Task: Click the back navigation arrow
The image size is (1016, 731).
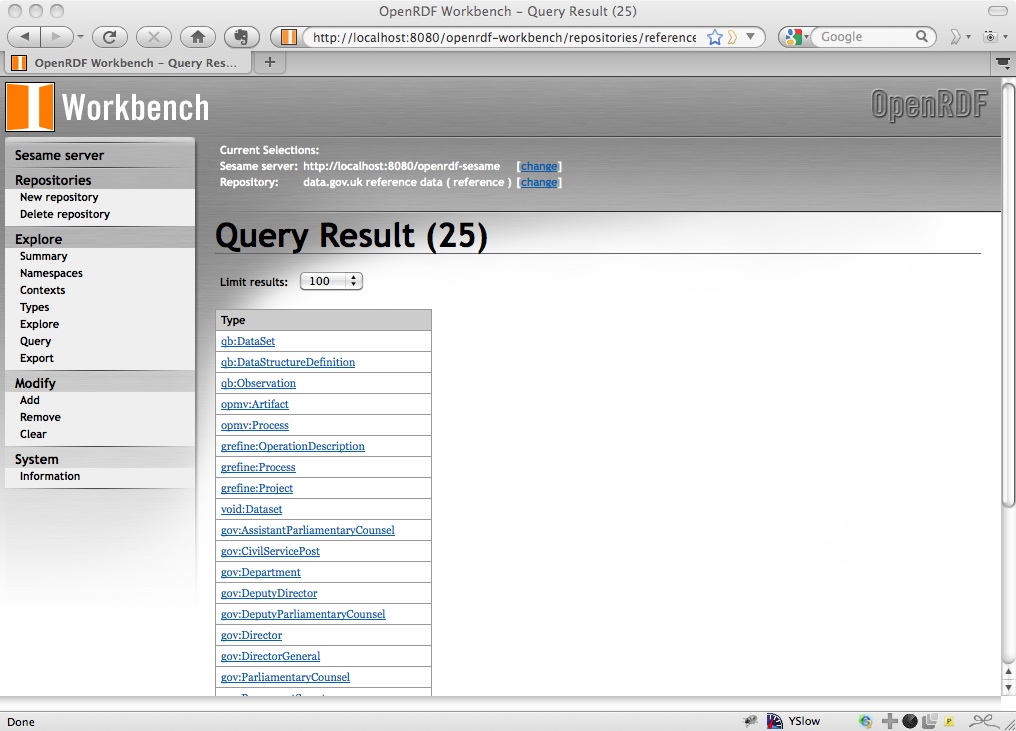Action: [x=24, y=37]
